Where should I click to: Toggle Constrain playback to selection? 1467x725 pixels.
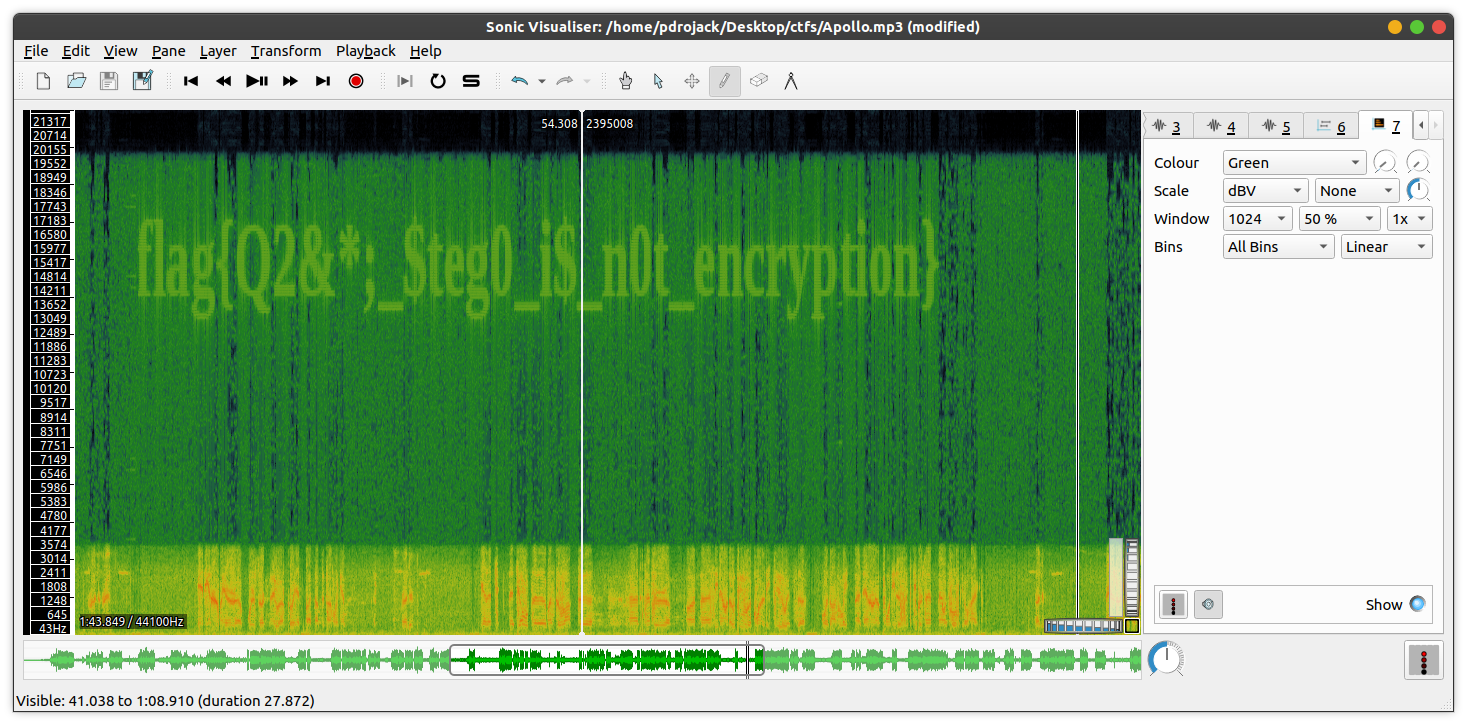pyautogui.click(x=404, y=81)
